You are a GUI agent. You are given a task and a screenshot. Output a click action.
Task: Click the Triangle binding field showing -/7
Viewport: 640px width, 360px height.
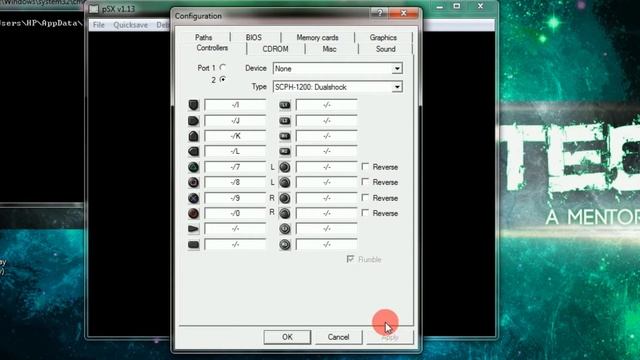coord(235,167)
